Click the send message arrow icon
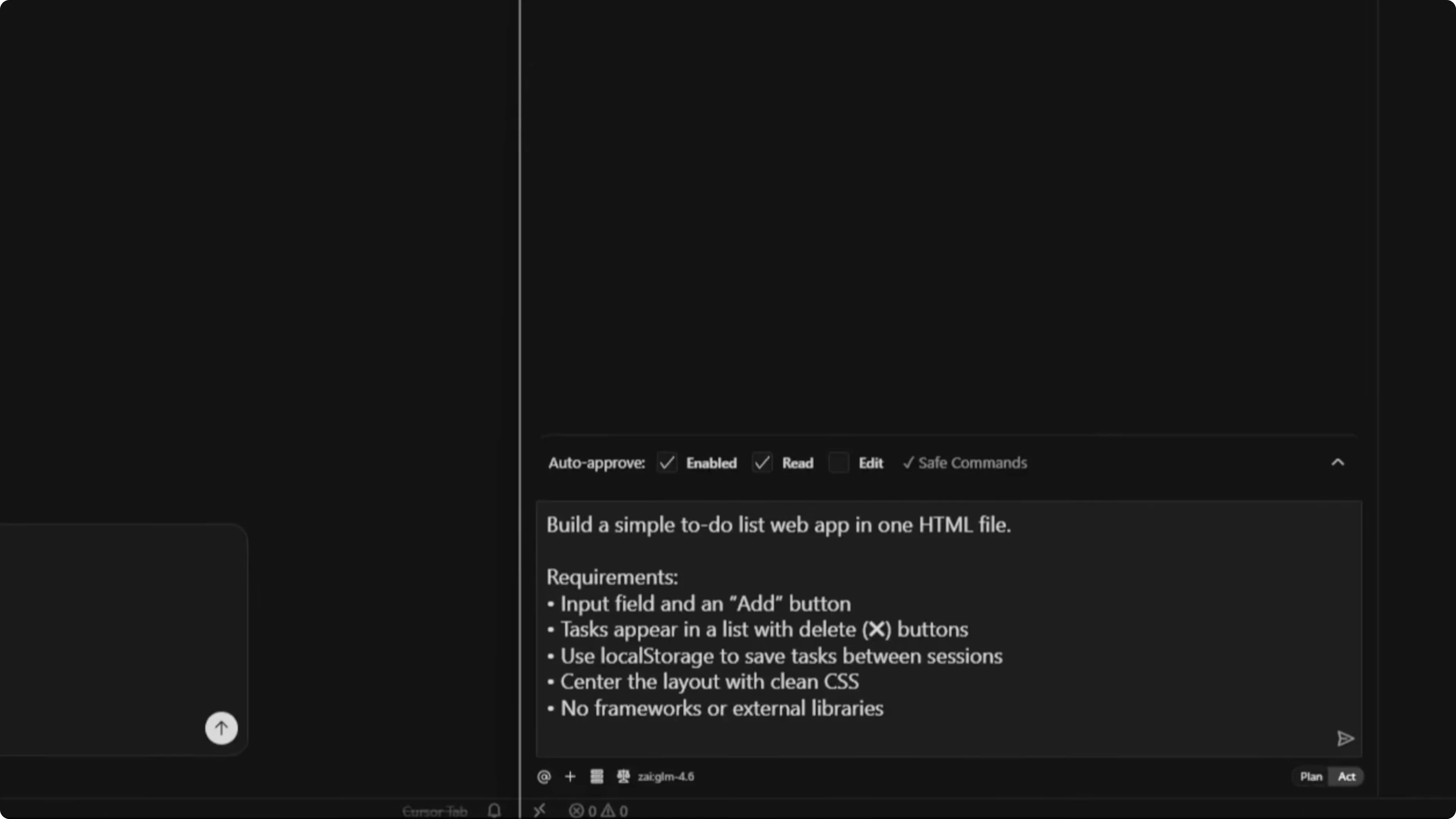Image resolution: width=1456 pixels, height=819 pixels. click(x=1345, y=739)
